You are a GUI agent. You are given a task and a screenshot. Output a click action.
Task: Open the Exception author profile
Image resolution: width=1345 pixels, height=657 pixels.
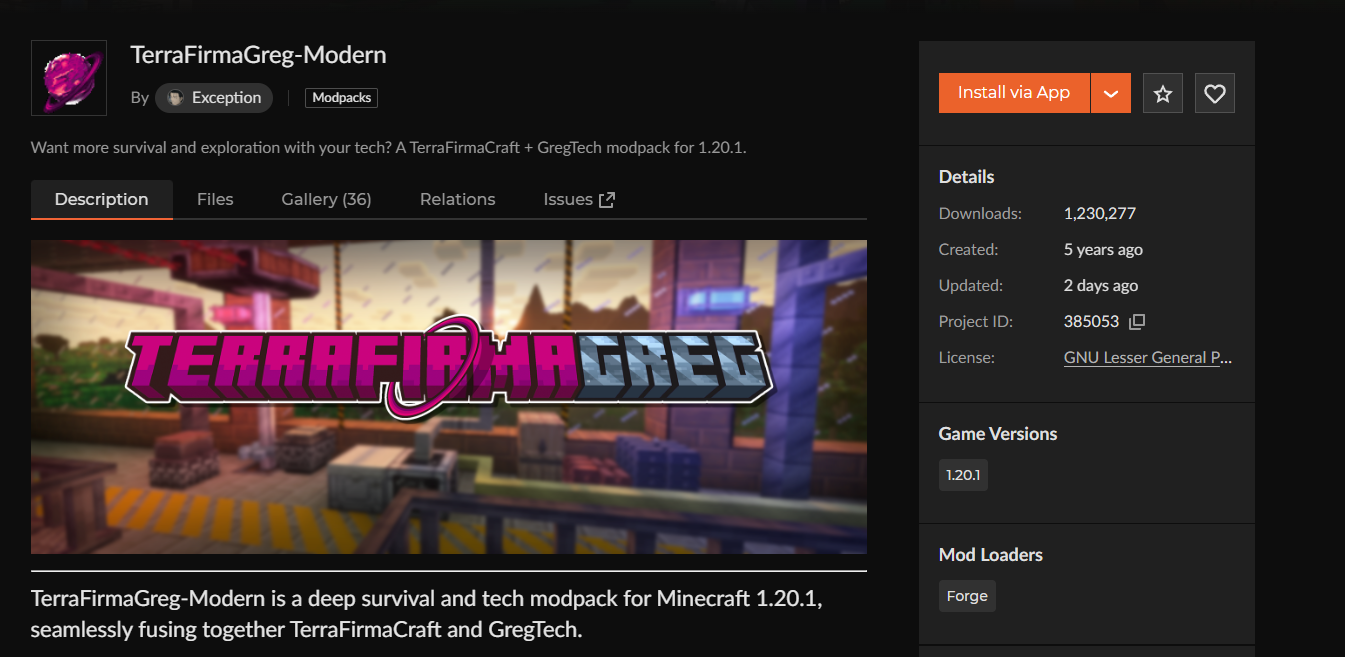tap(214, 98)
